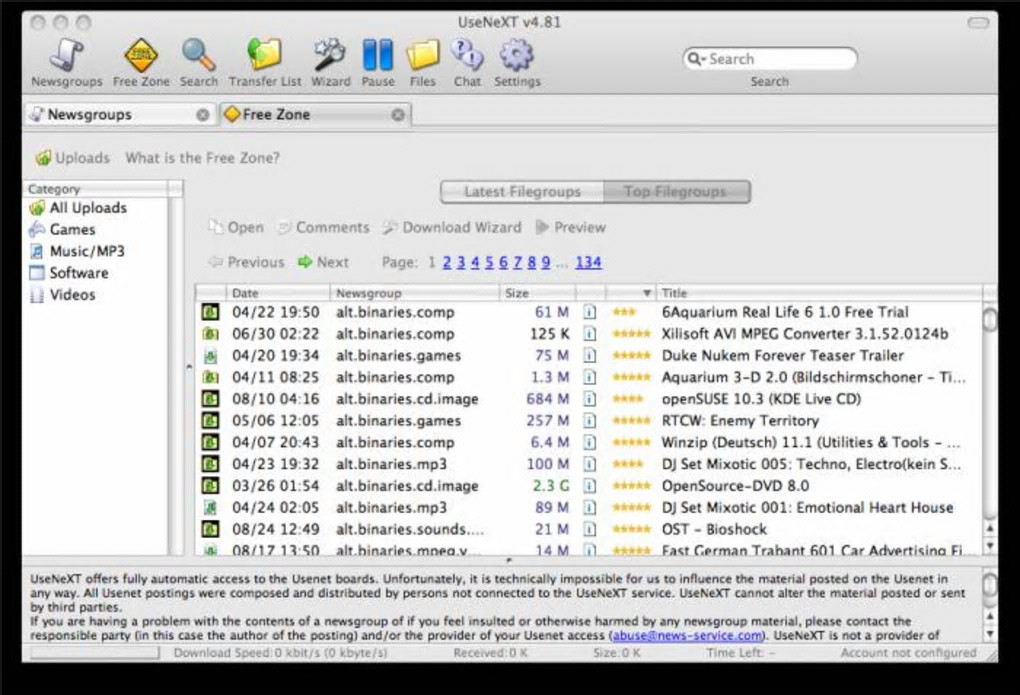The height and width of the screenshot is (695, 1020).
Task: Click into the Search input field
Action: (770, 59)
